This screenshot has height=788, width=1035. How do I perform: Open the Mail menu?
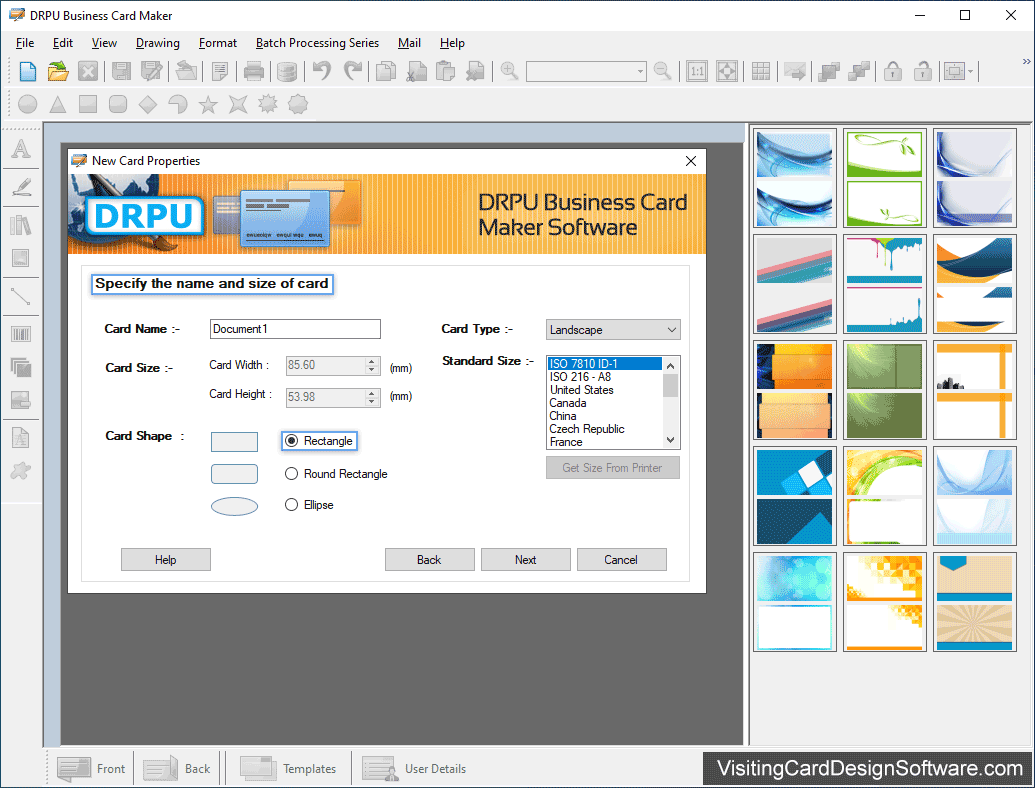coord(409,43)
